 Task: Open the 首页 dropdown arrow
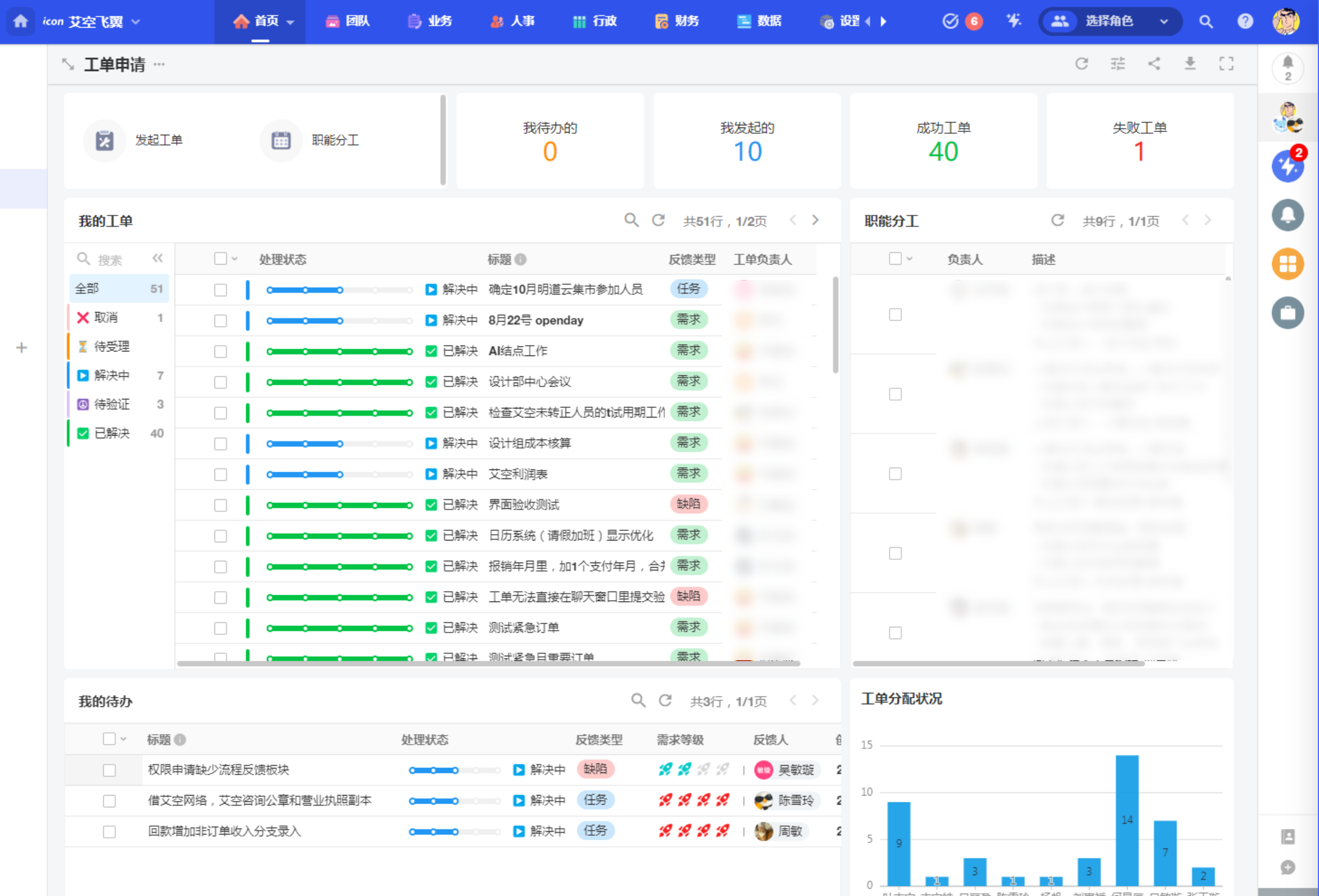pyautogui.click(x=291, y=22)
